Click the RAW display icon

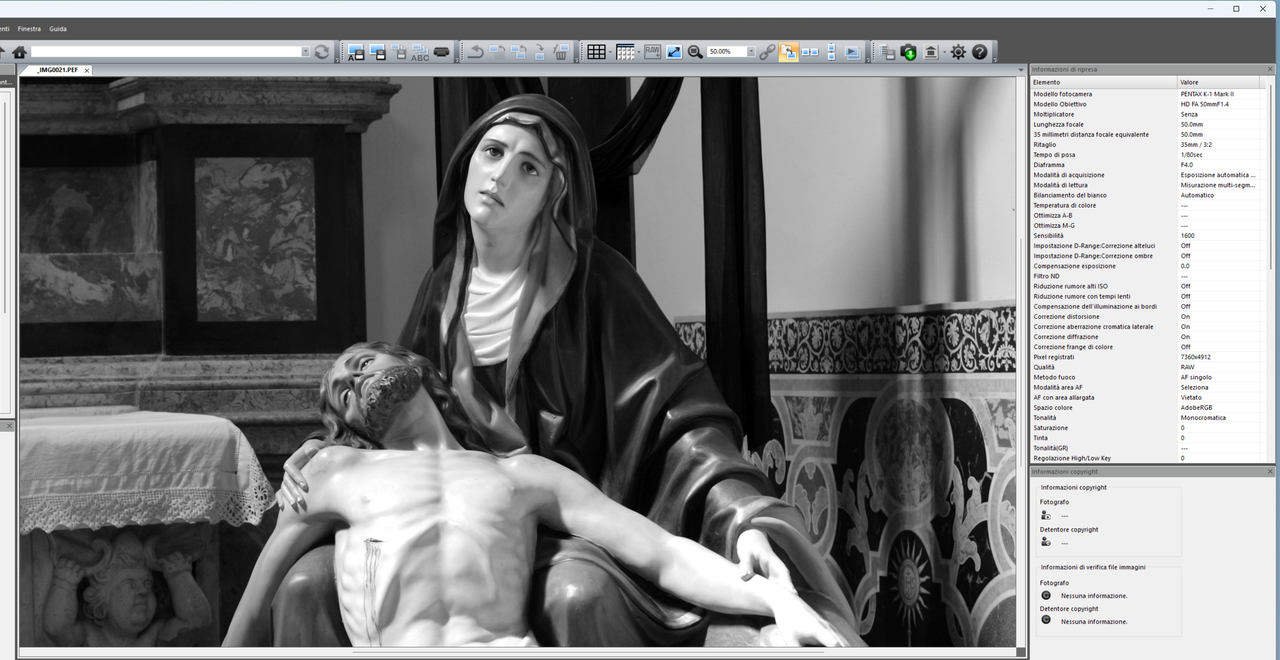coord(652,52)
